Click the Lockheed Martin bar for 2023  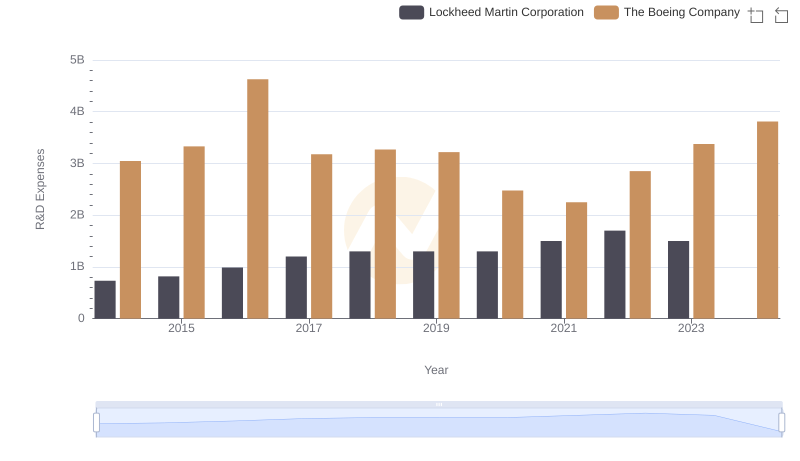tap(679, 280)
